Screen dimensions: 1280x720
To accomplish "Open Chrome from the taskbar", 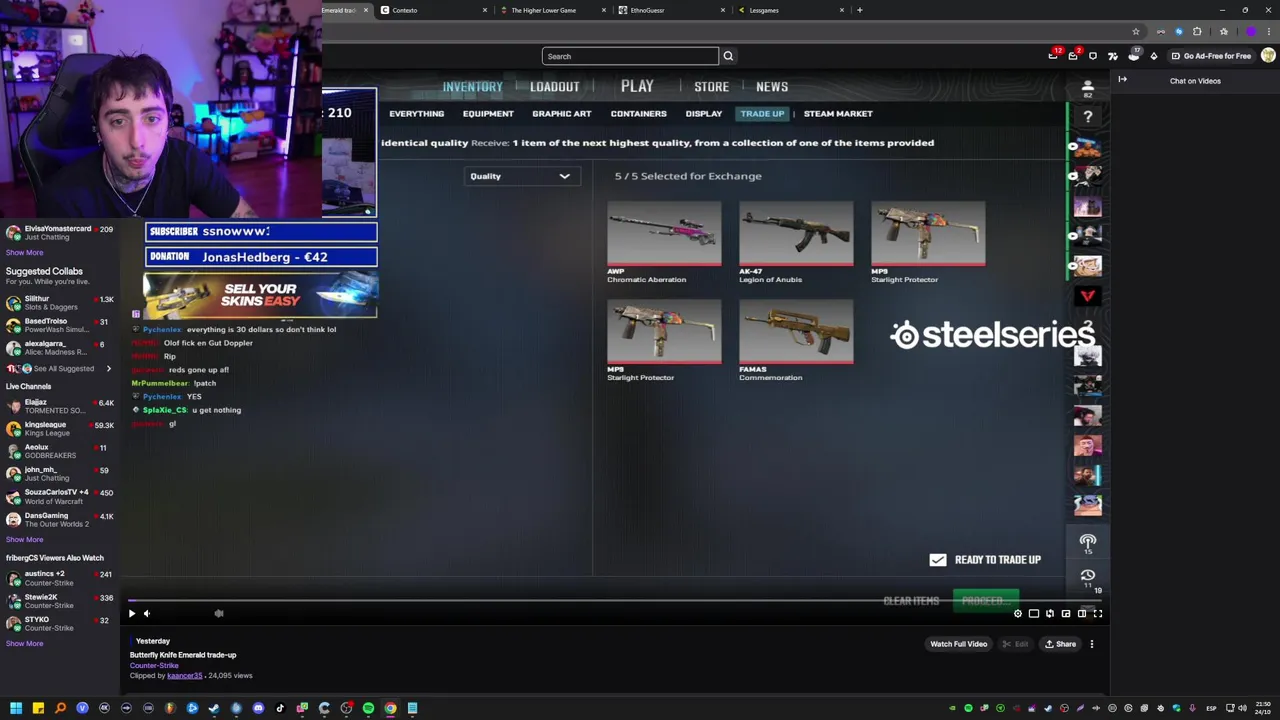I will [390, 708].
